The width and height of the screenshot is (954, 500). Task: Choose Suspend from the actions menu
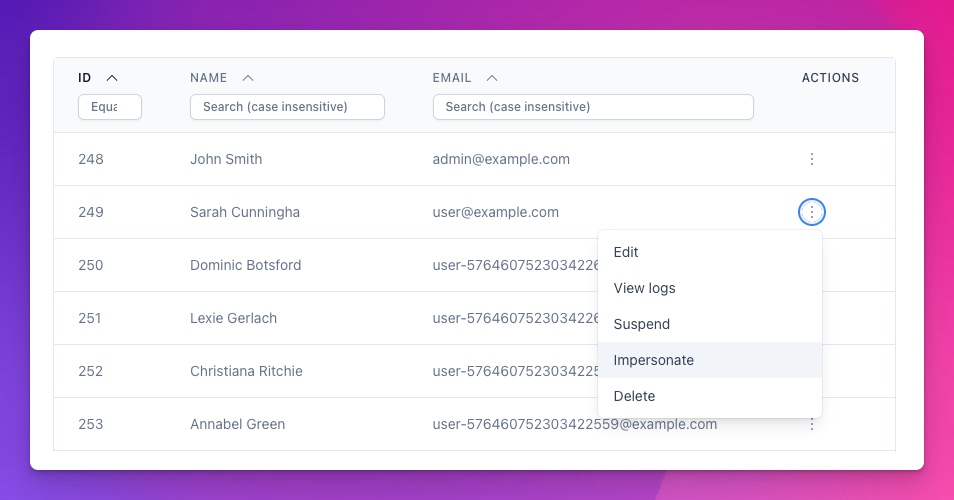pos(641,324)
